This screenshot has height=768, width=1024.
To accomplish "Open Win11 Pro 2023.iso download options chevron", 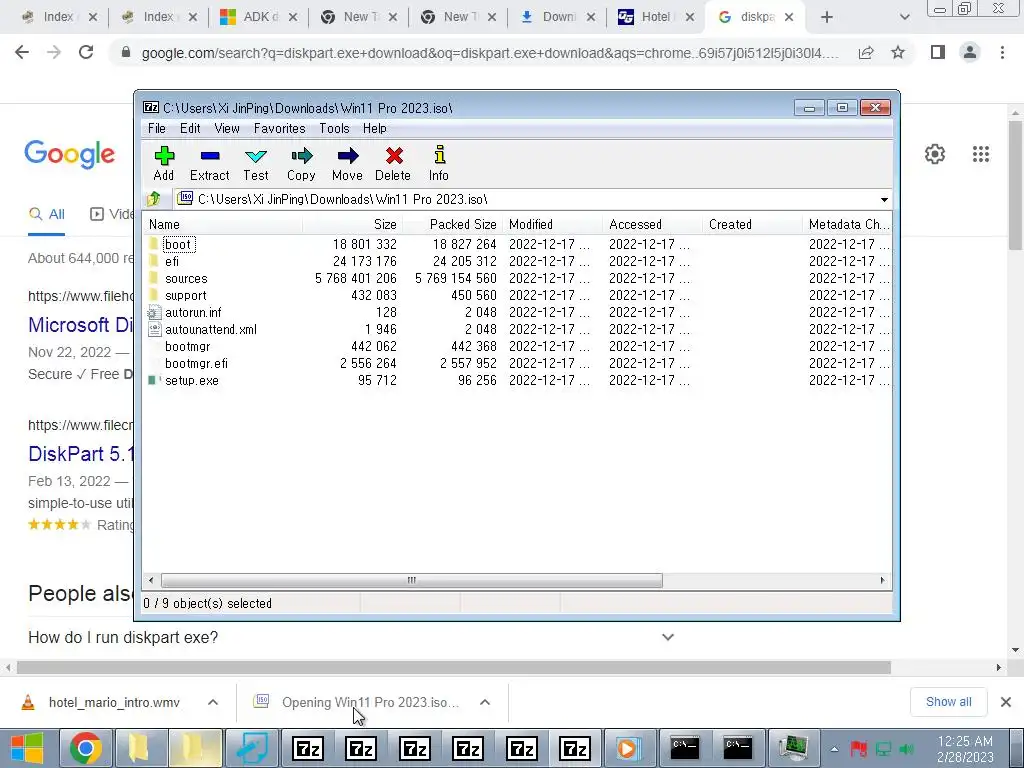I will click(485, 702).
